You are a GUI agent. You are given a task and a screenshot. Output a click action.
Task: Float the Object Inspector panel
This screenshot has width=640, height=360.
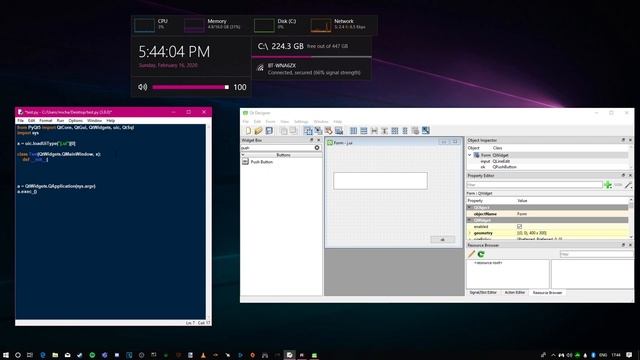click(623, 140)
